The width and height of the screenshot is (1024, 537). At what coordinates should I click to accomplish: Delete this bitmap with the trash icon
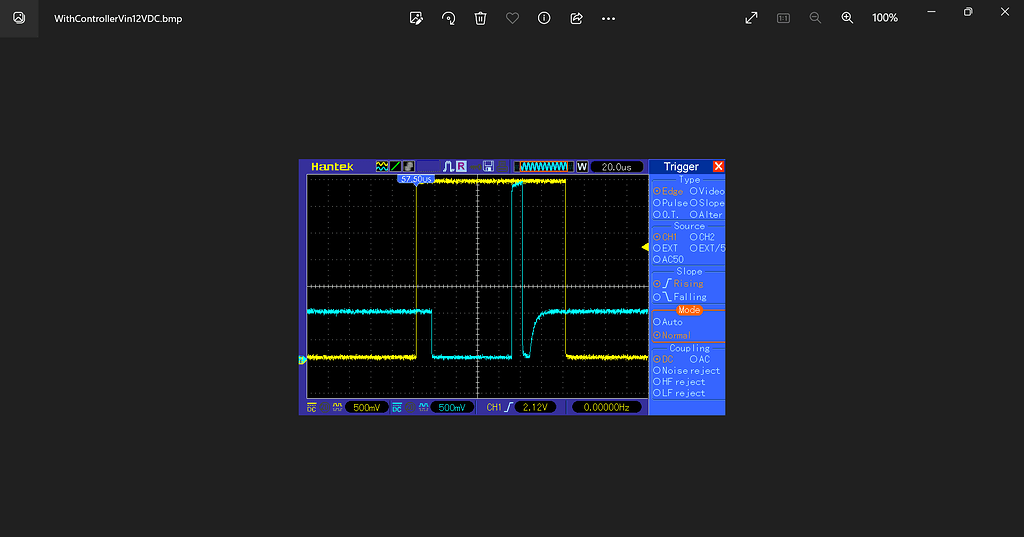click(480, 18)
